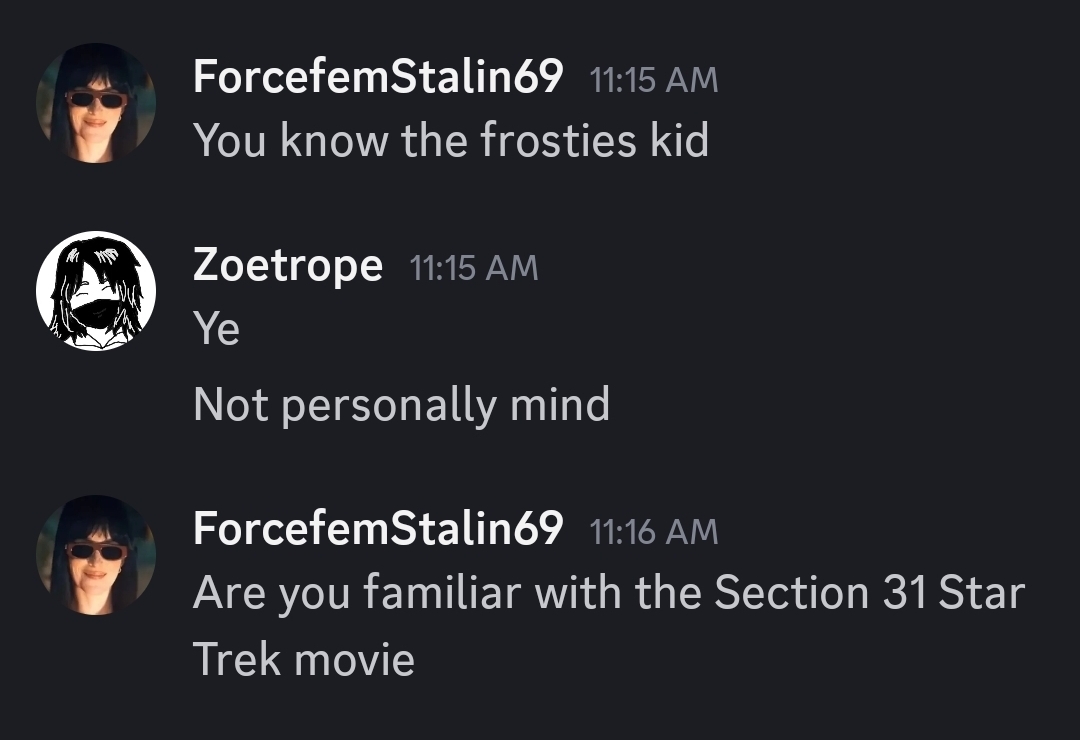Click Zoetrope's "Ye" message
1080x740 pixels.
216,329
